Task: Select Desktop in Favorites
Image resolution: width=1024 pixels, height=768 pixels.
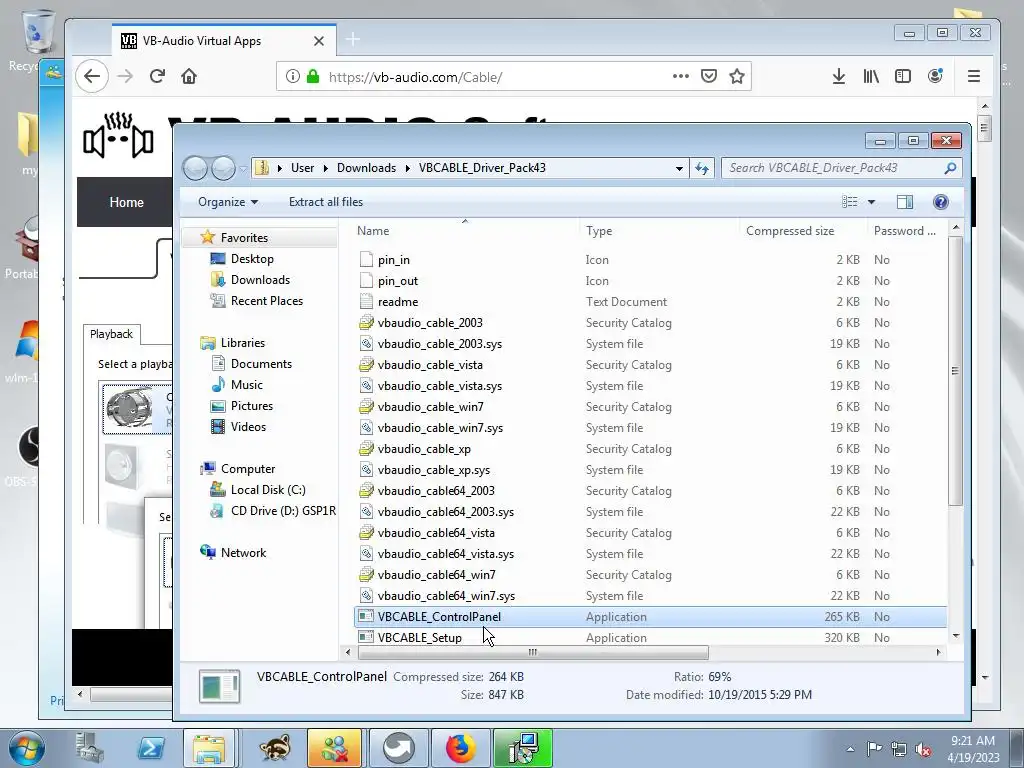Action: click(252, 259)
